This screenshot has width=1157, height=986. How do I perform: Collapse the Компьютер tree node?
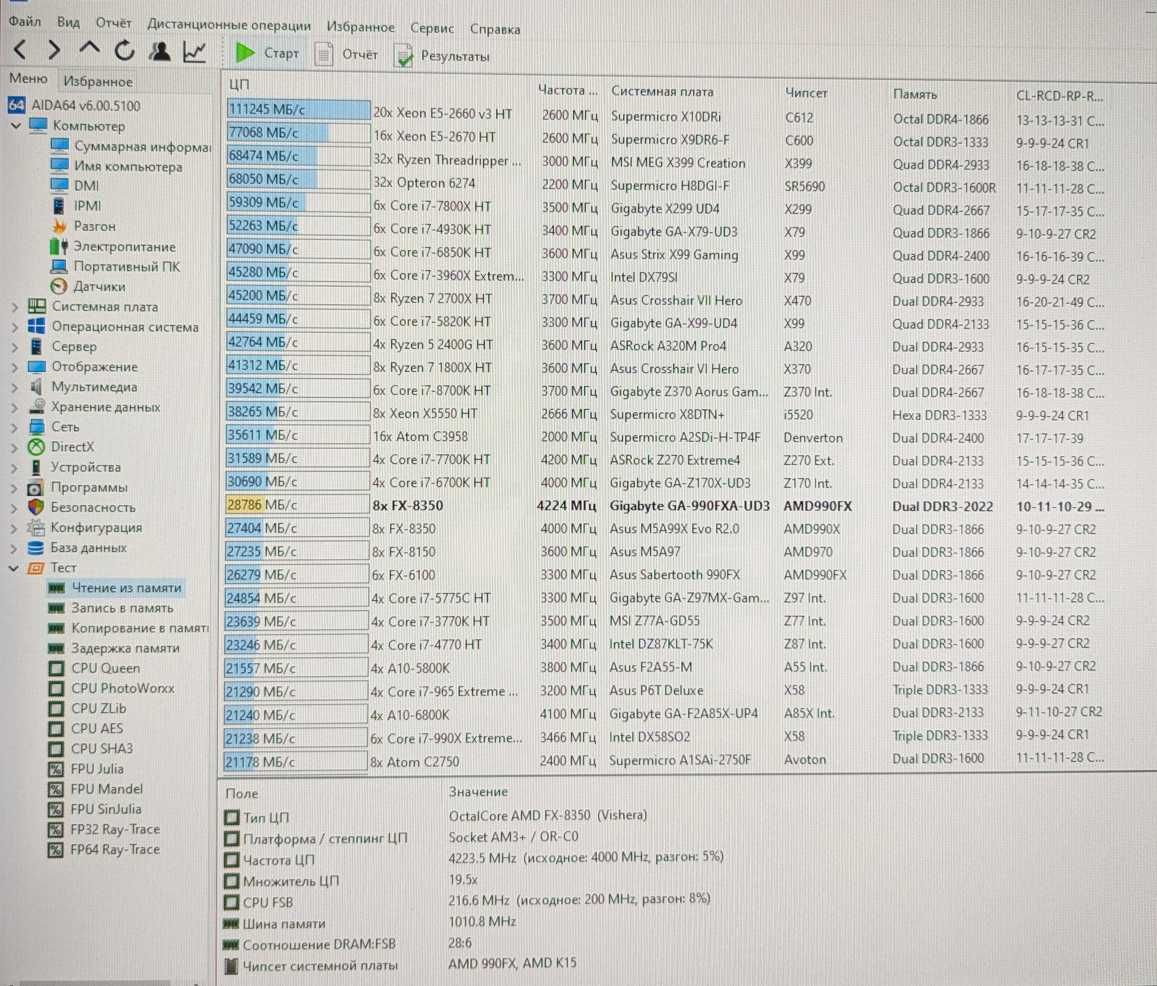(x=15, y=125)
